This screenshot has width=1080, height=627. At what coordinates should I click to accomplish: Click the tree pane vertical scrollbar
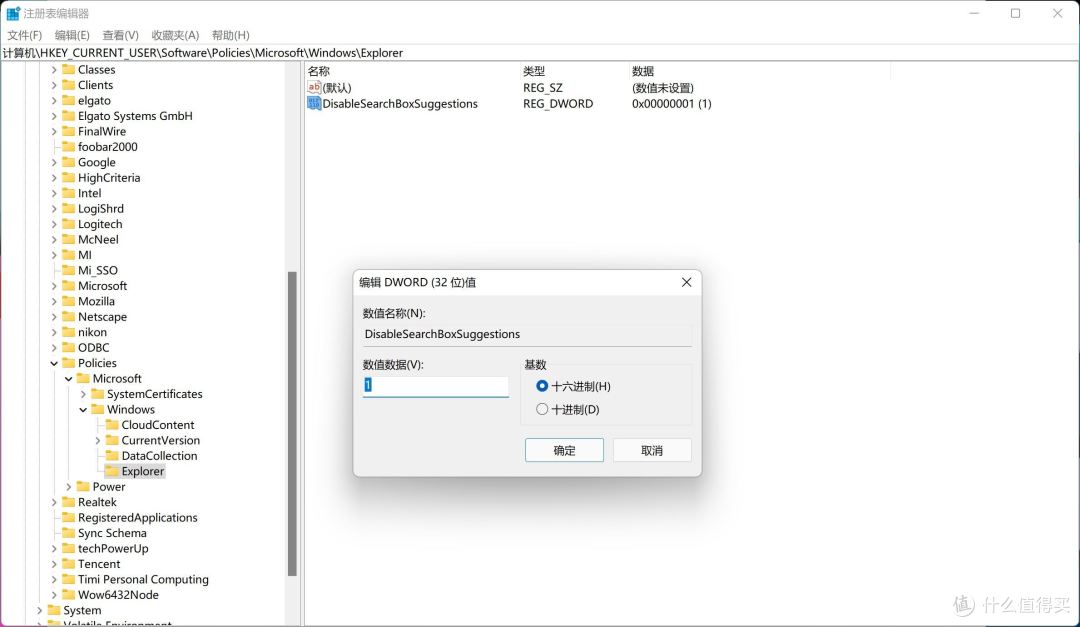pyautogui.click(x=292, y=420)
